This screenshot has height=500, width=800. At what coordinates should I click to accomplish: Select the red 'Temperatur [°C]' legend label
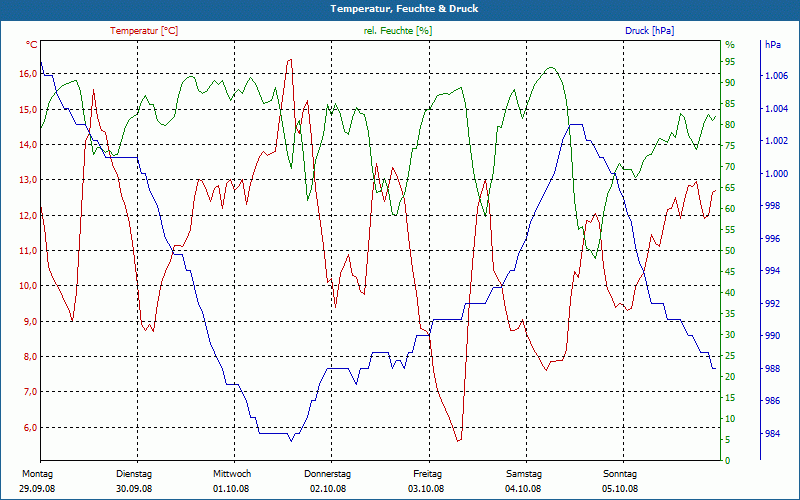point(144,31)
